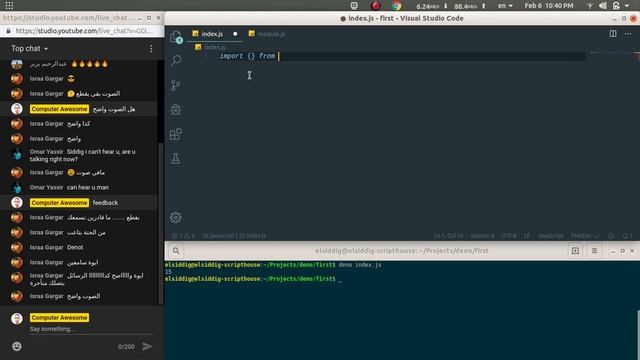
Task: Open VS Code Manage gear menu
Action: 176,218
